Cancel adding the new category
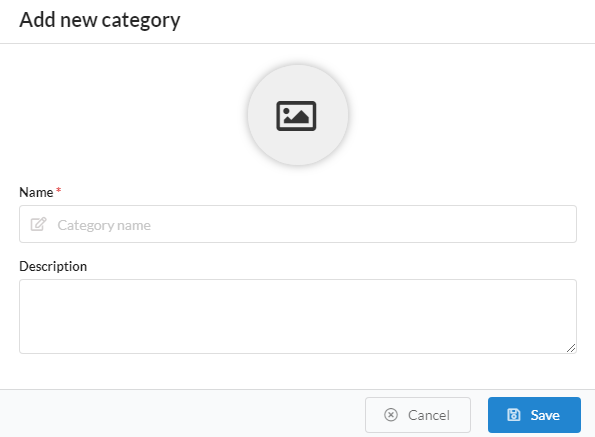This screenshot has height=437, width=595. [418, 415]
